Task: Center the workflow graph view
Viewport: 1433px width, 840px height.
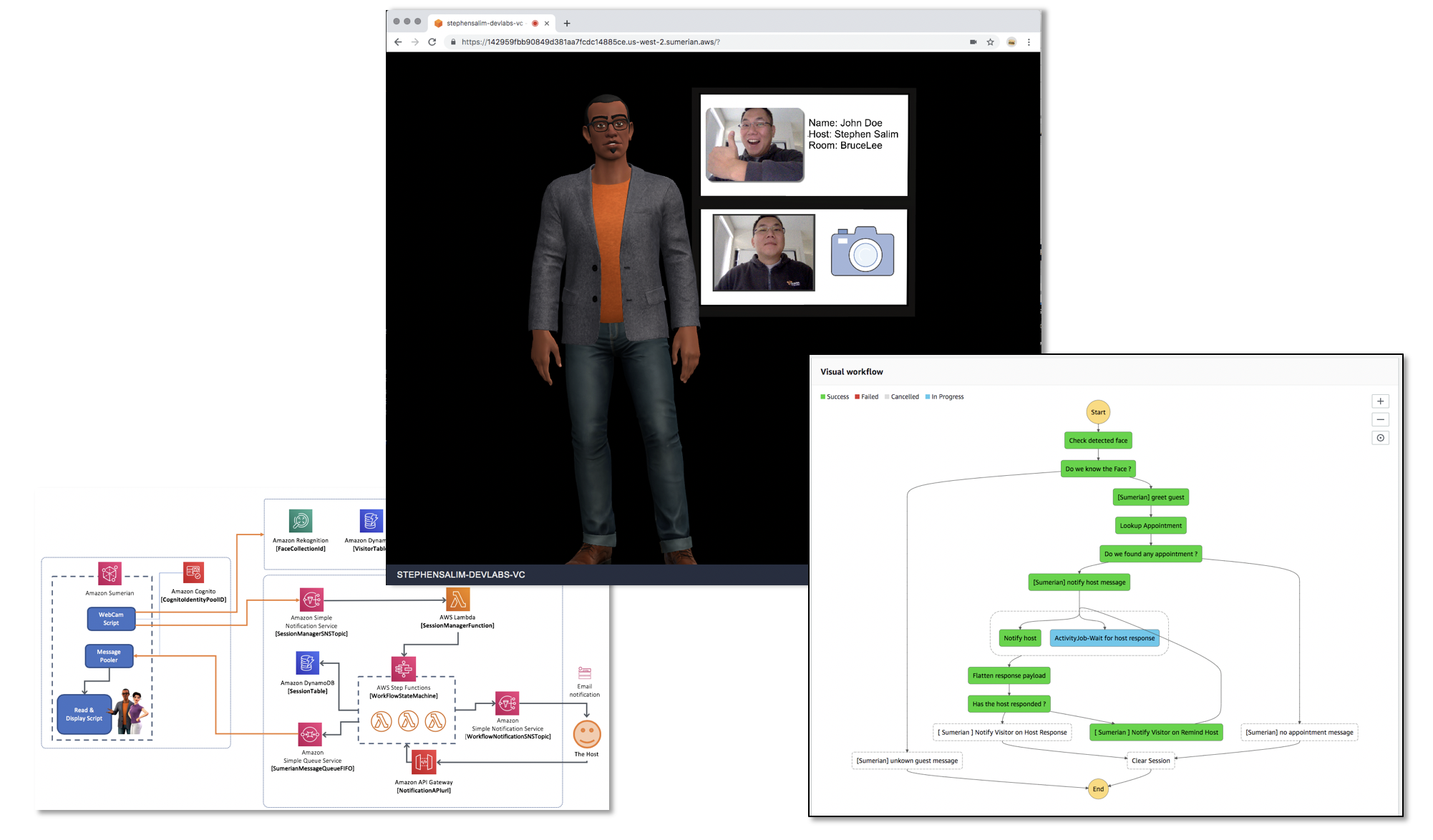Action: [x=1380, y=438]
